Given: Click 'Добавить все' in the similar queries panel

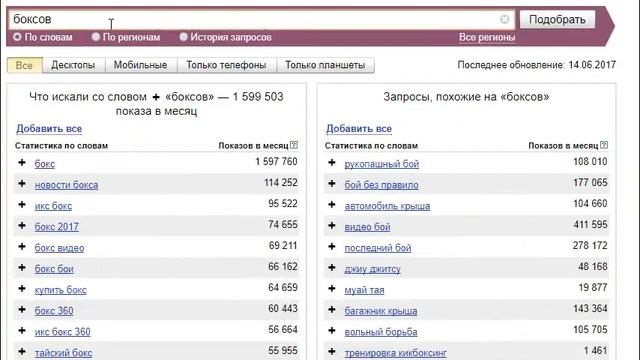Looking at the screenshot, I should click(359, 129).
